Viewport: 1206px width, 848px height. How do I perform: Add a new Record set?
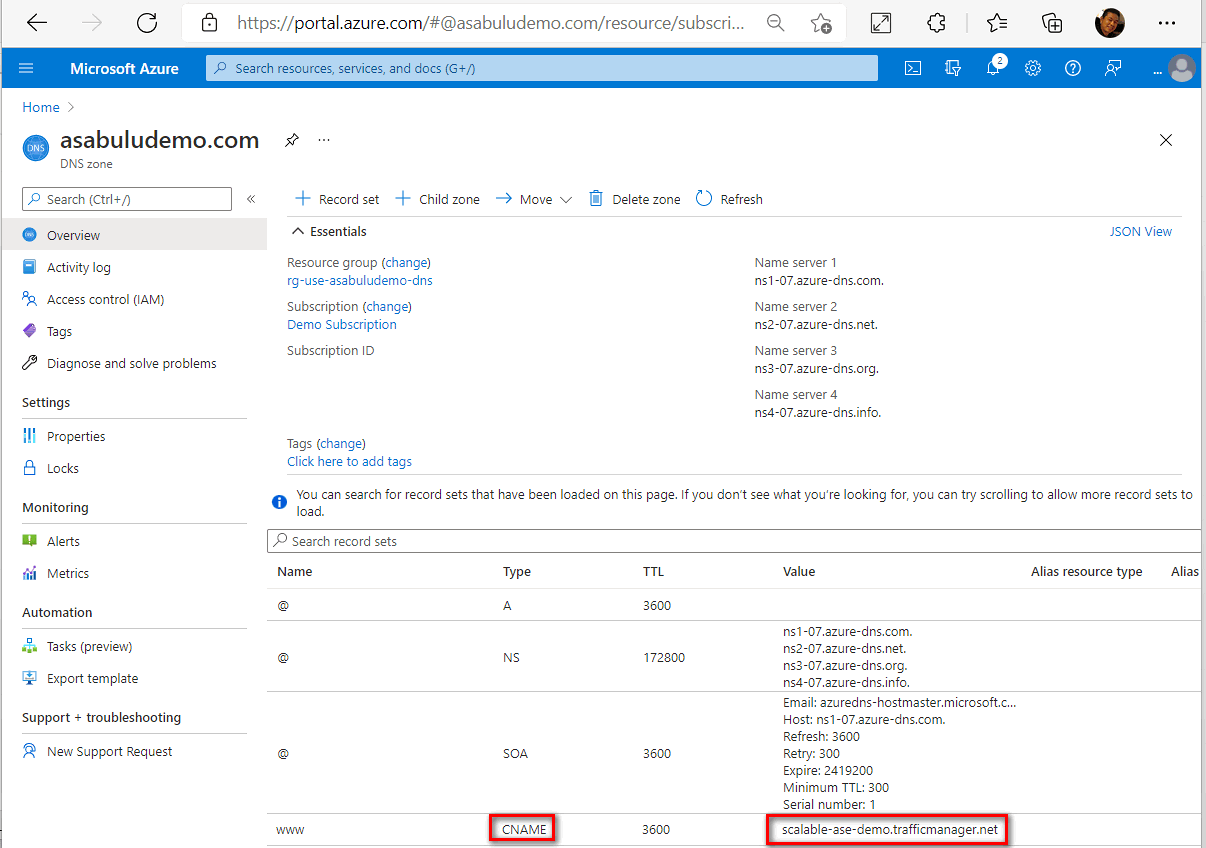point(336,199)
